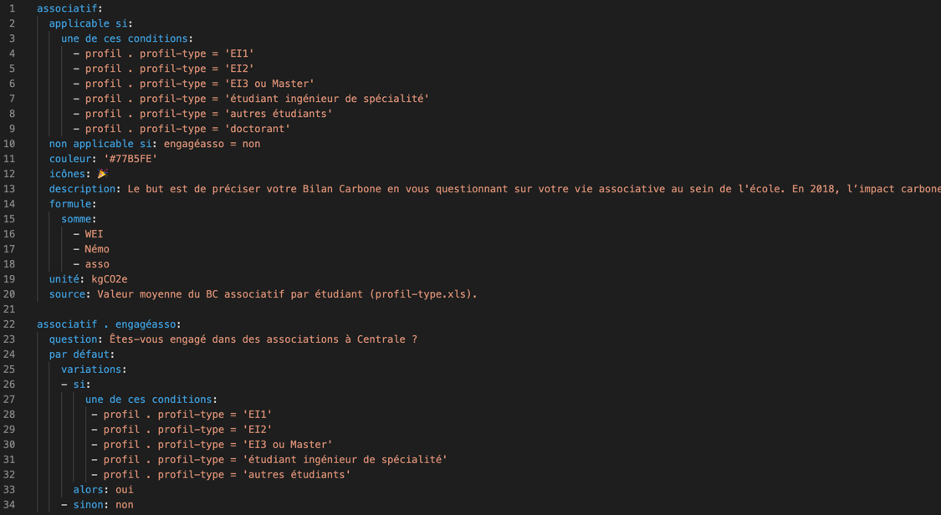Click the 'doctorant' value
The height and width of the screenshot is (516, 941).
pyautogui.click(x=257, y=129)
